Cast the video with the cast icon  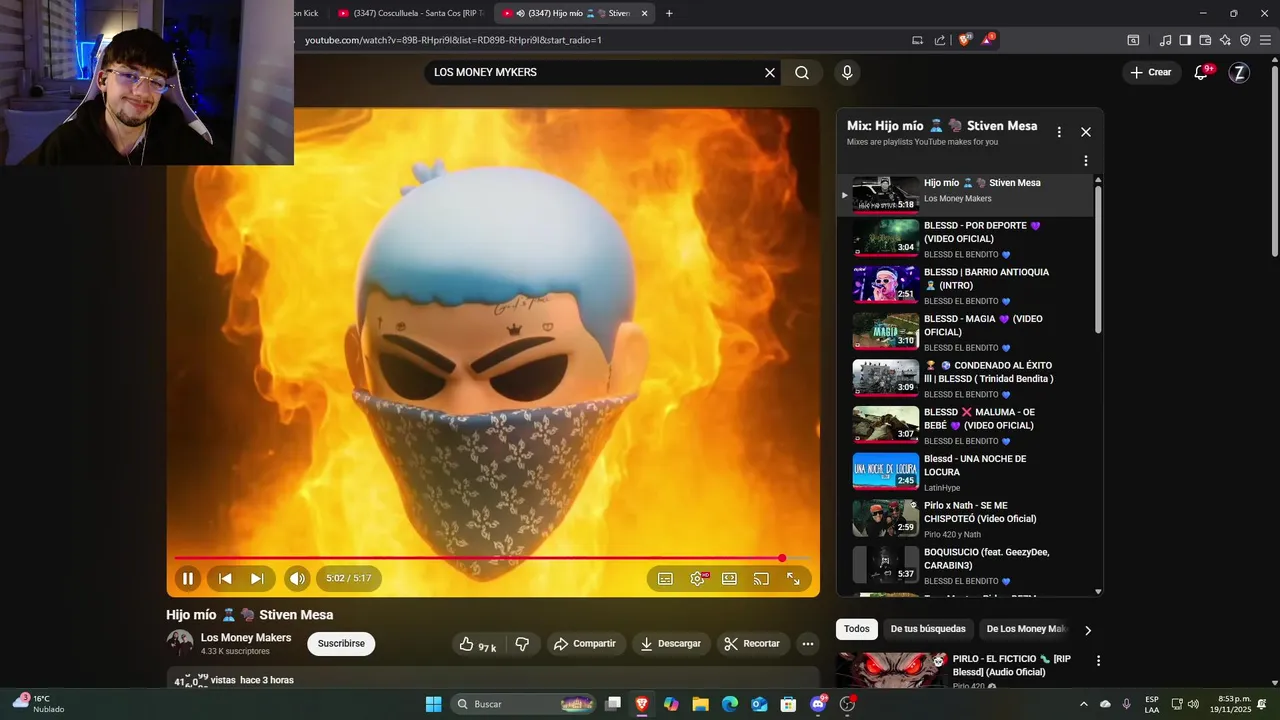click(x=761, y=578)
